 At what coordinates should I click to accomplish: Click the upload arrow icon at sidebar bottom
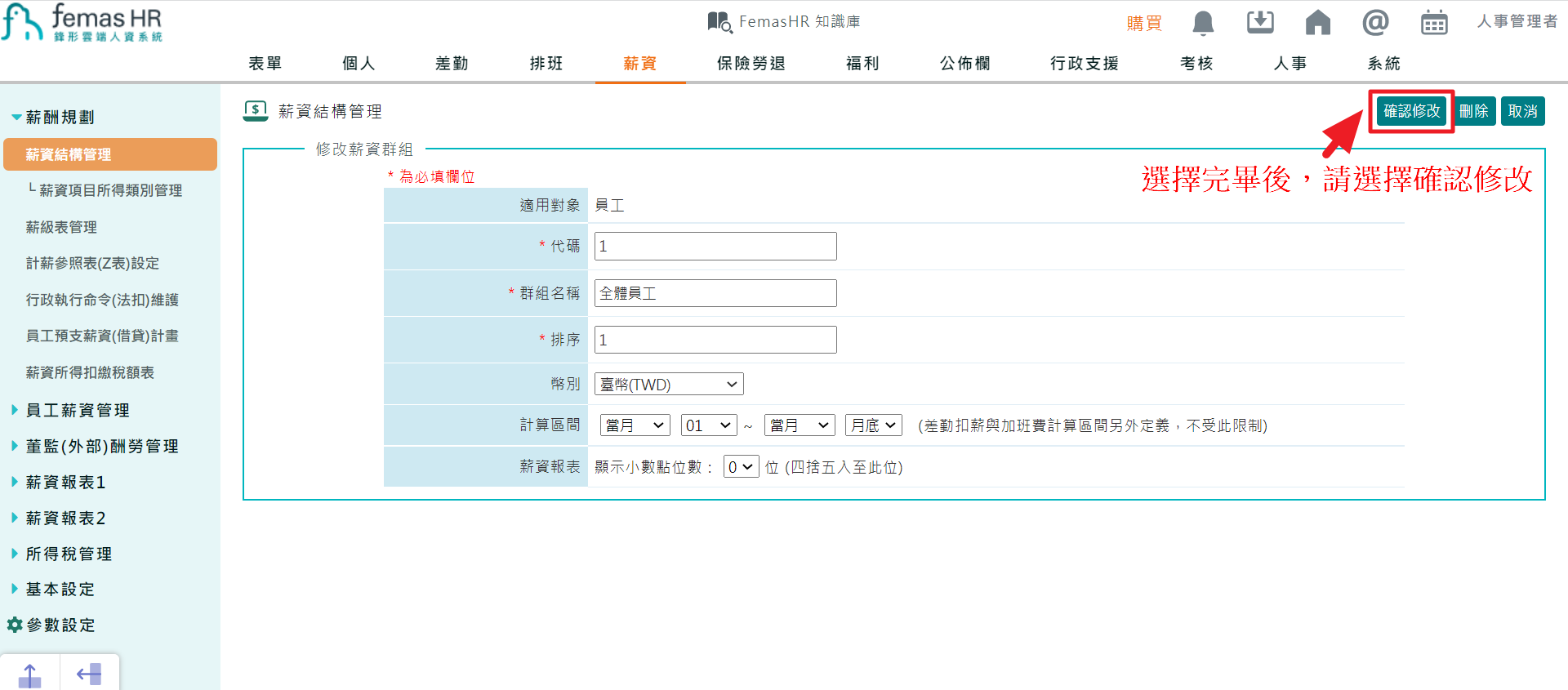[x=29, y=675]
